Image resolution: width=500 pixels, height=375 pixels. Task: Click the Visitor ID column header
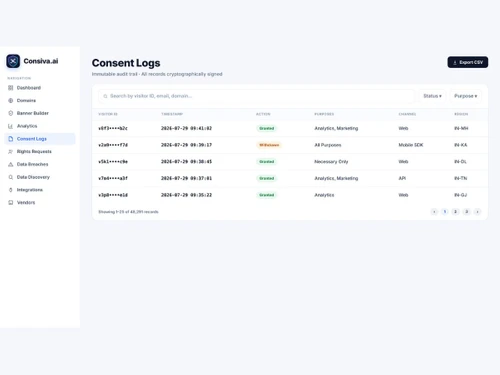pyautogui.click(x=108, y=114)
